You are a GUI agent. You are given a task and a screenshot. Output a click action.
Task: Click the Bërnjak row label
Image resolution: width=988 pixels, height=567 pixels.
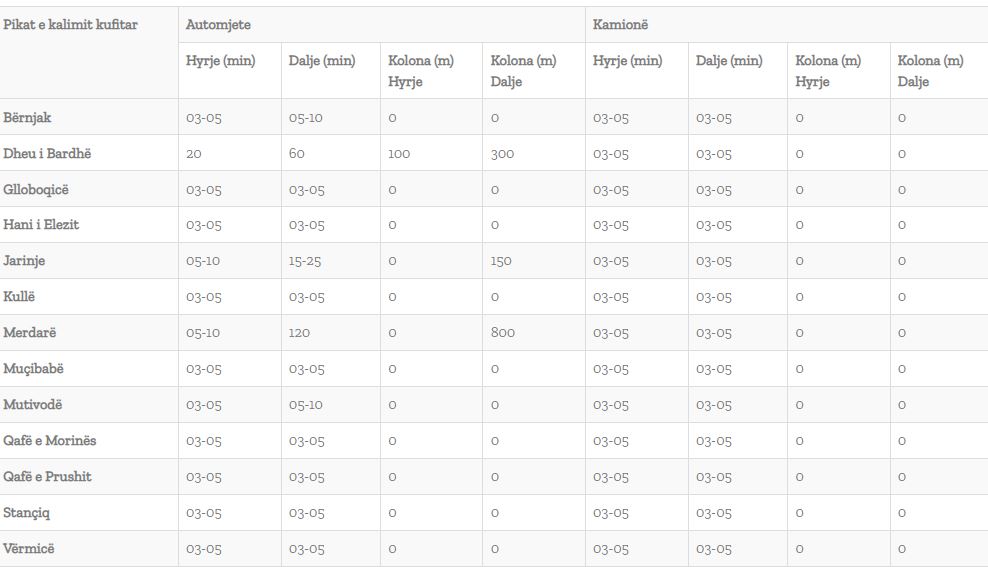tap(27, 118)
